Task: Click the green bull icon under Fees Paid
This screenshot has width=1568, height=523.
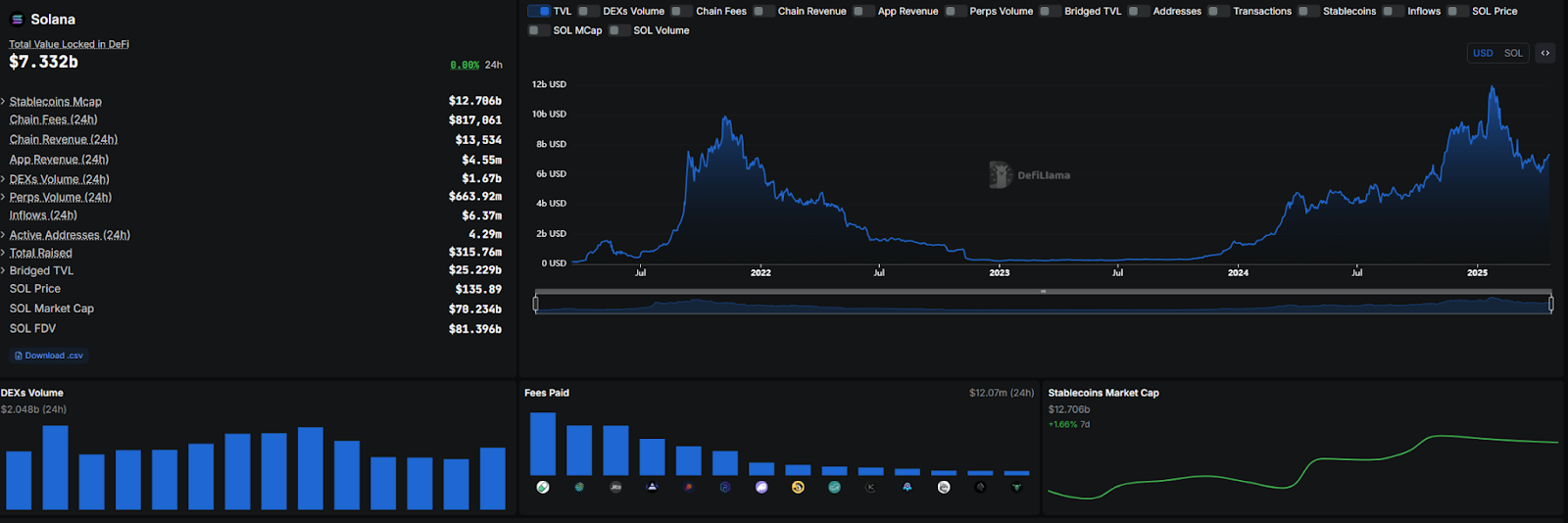Action: pos(1016,487)
